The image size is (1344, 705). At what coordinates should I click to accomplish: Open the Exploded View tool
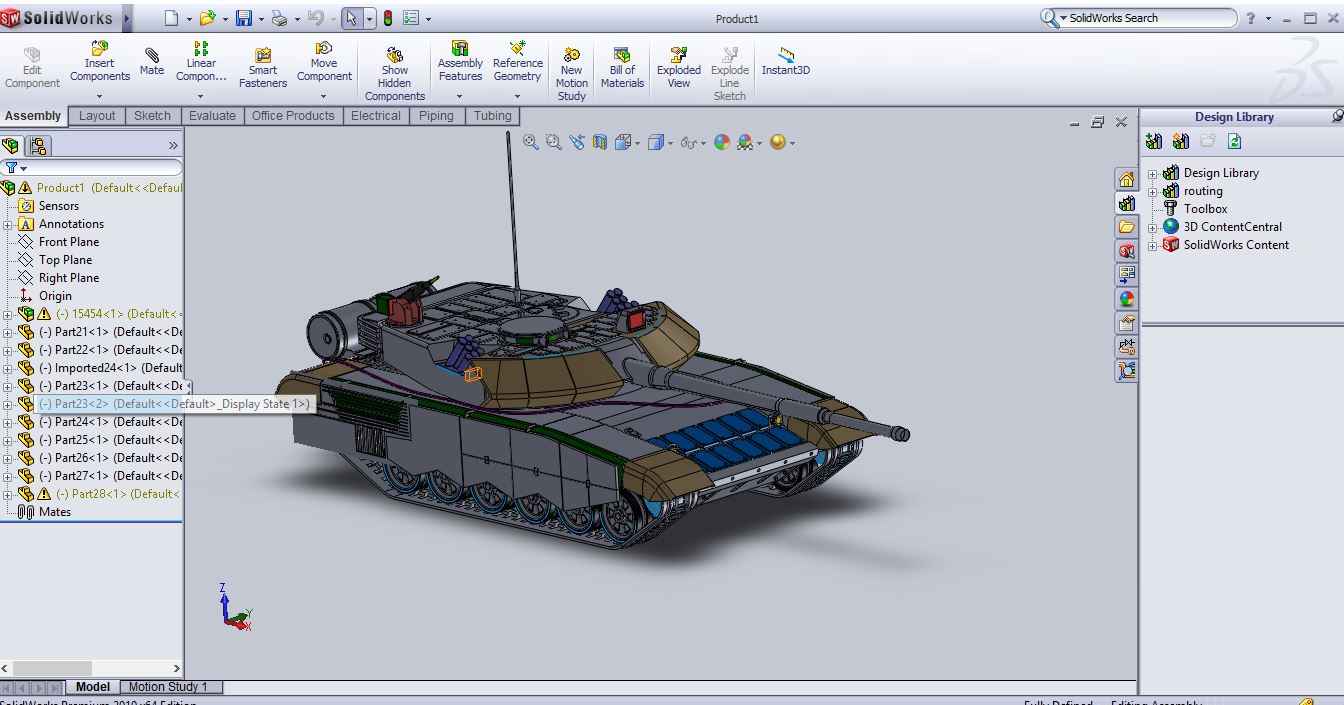click(678, 64)
